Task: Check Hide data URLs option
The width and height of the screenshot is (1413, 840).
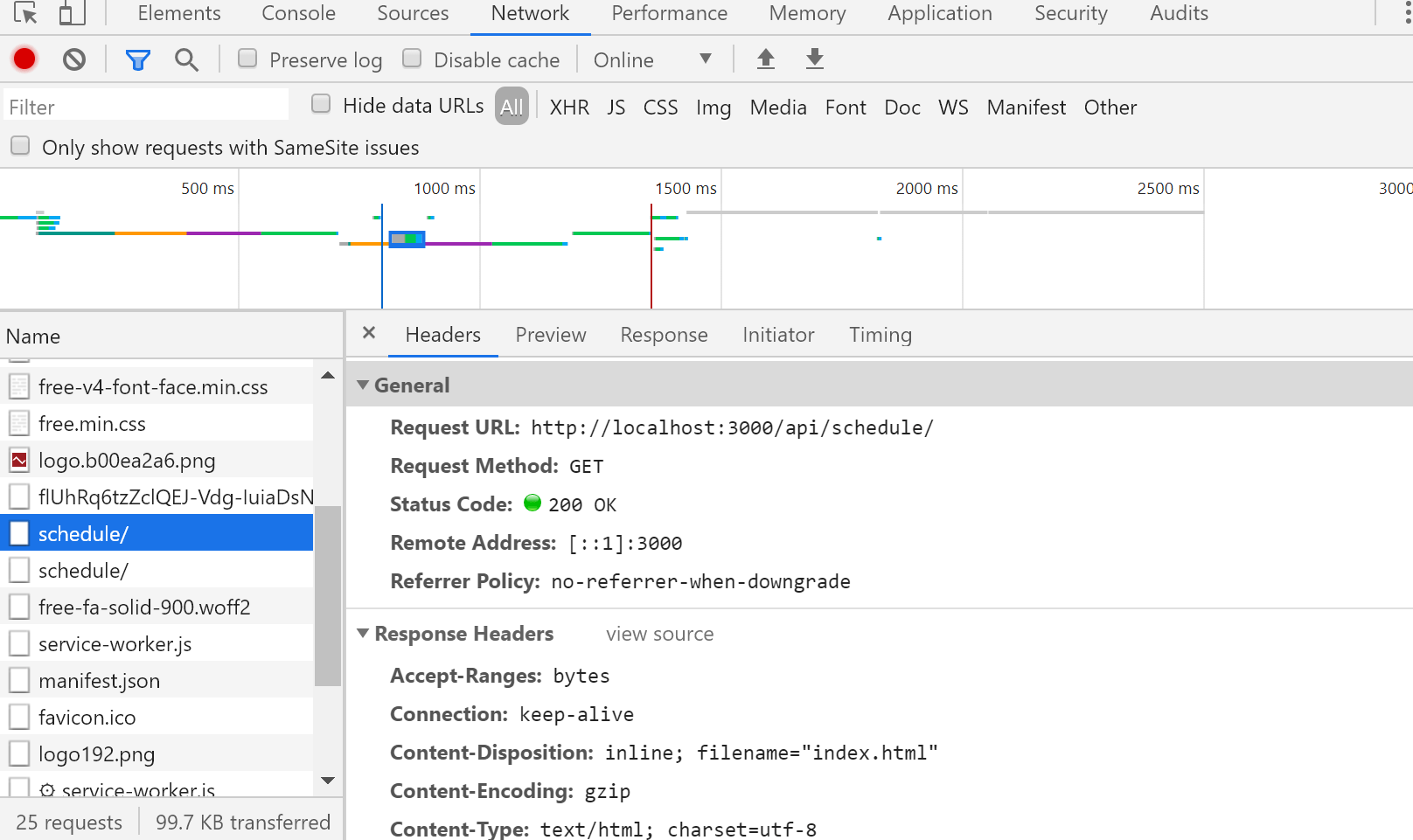Action: pos(321,104)
